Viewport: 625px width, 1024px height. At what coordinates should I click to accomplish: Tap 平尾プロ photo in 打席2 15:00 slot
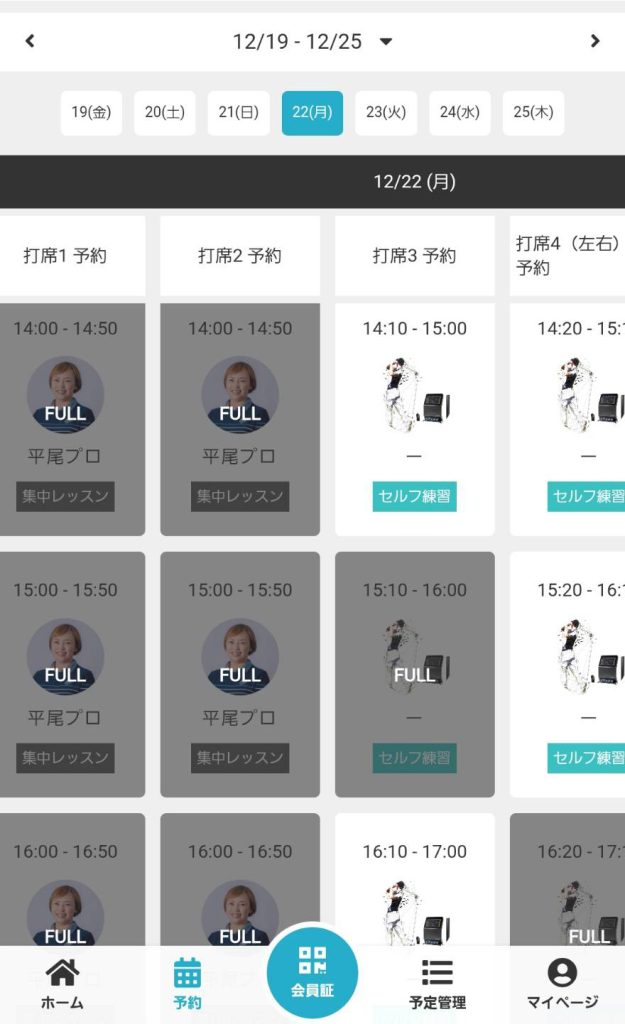pyautogui.click(x=240, y=656)
